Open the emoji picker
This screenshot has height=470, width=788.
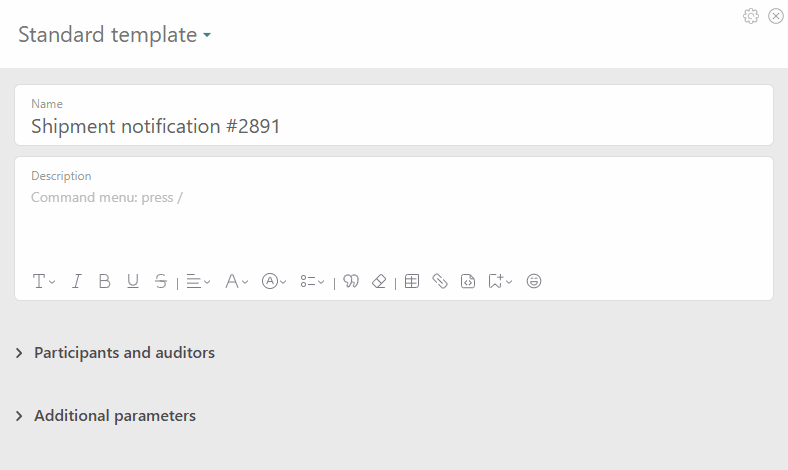[535, 282]
